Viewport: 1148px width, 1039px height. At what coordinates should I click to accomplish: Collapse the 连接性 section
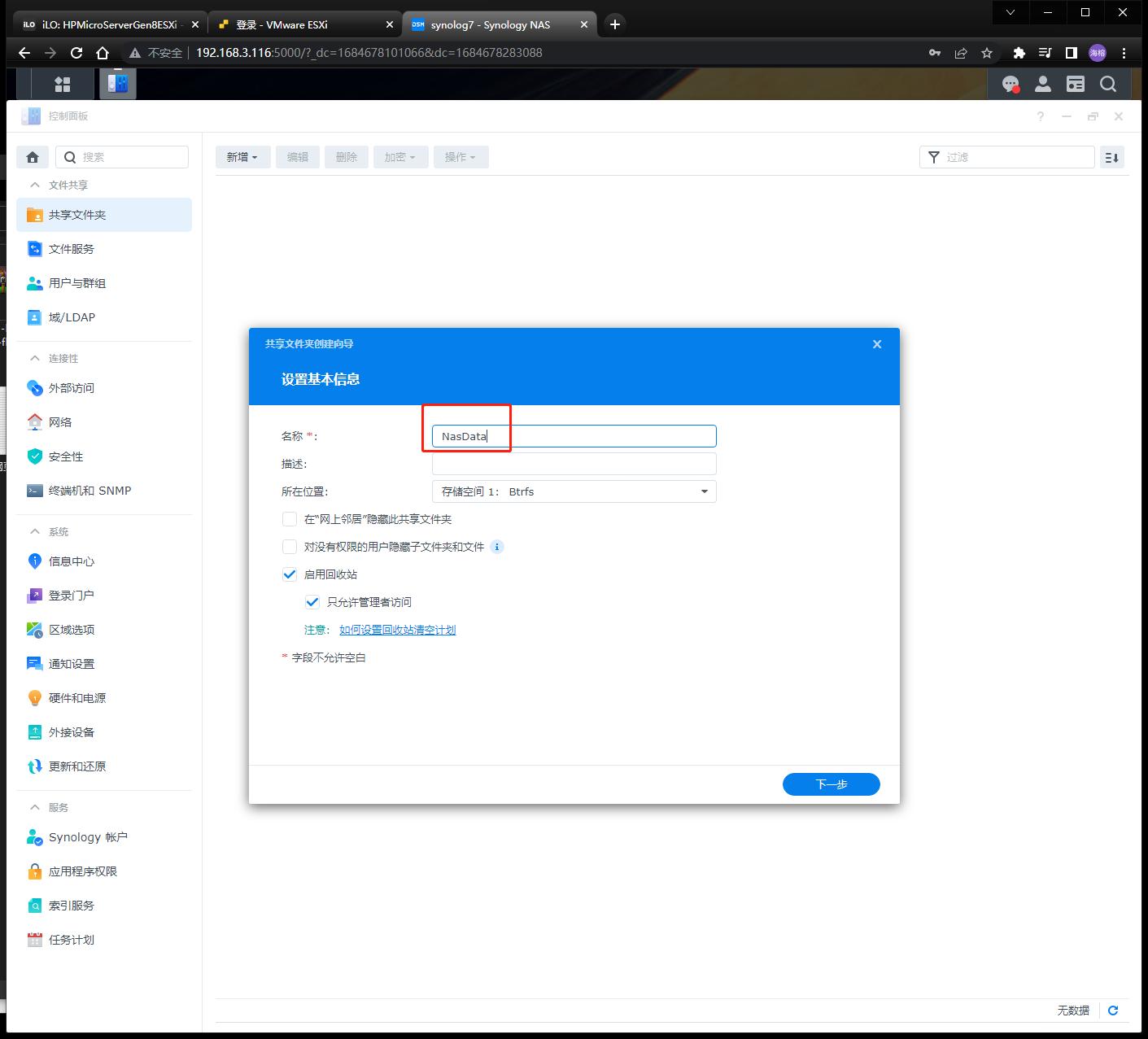click(35, 359)
